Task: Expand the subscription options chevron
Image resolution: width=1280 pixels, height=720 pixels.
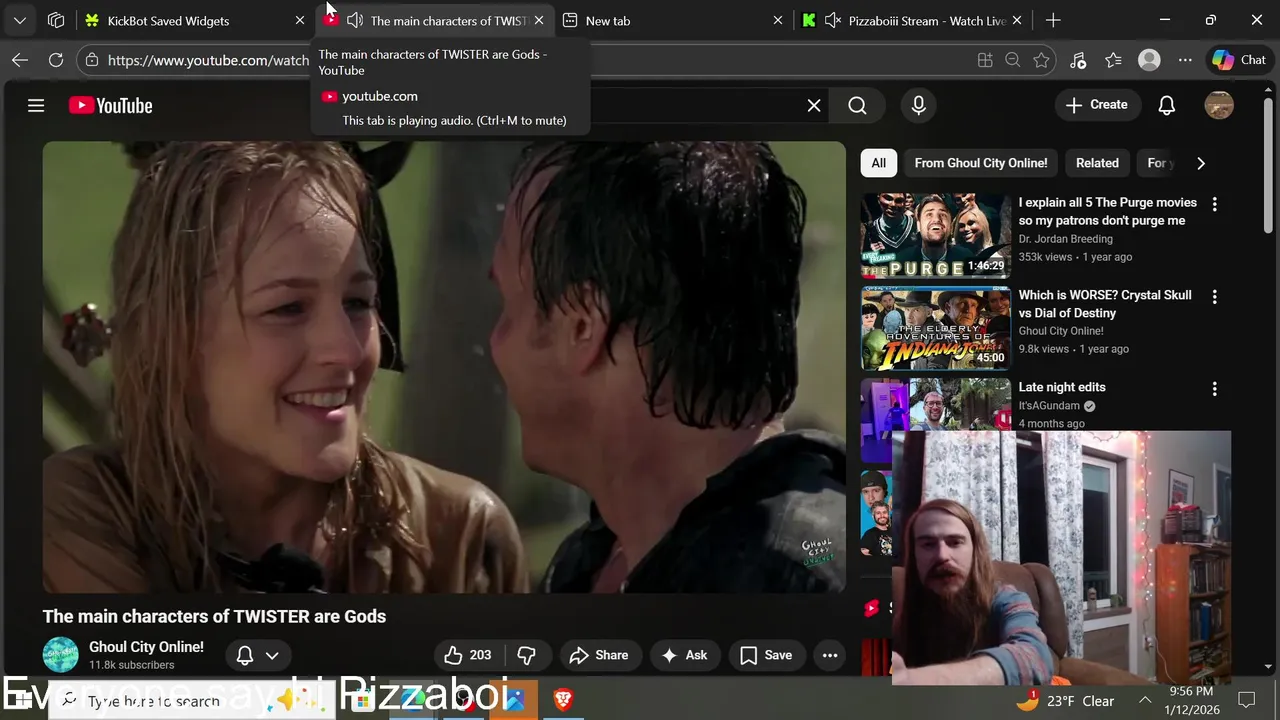Action: coord(272,655)
